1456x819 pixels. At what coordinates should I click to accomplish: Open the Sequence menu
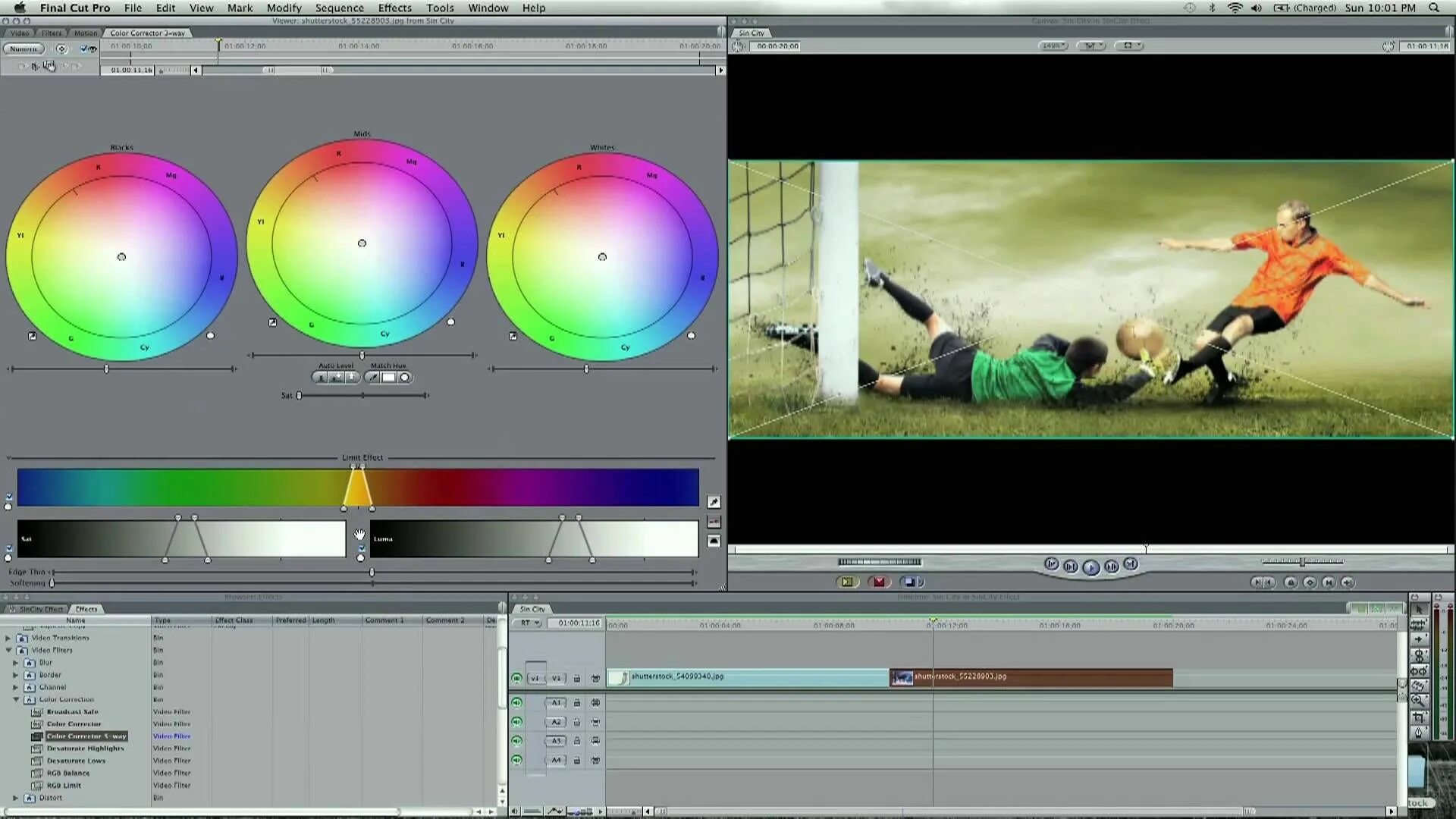[339, 8]
